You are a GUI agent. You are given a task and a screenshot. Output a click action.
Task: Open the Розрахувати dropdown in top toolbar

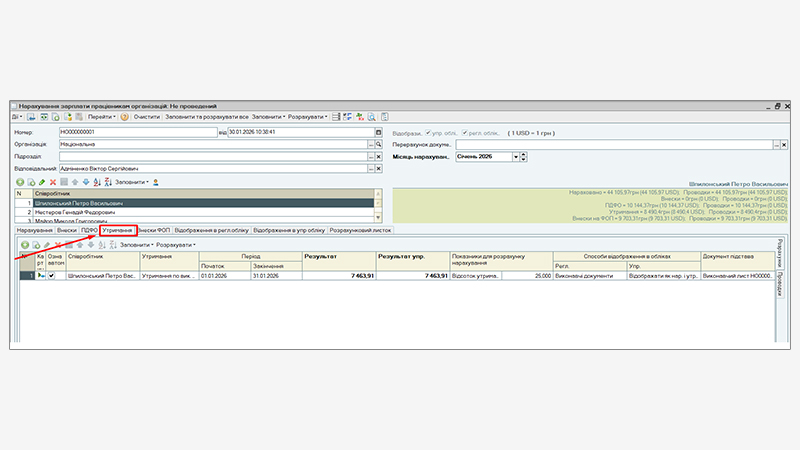coord(313,117)
